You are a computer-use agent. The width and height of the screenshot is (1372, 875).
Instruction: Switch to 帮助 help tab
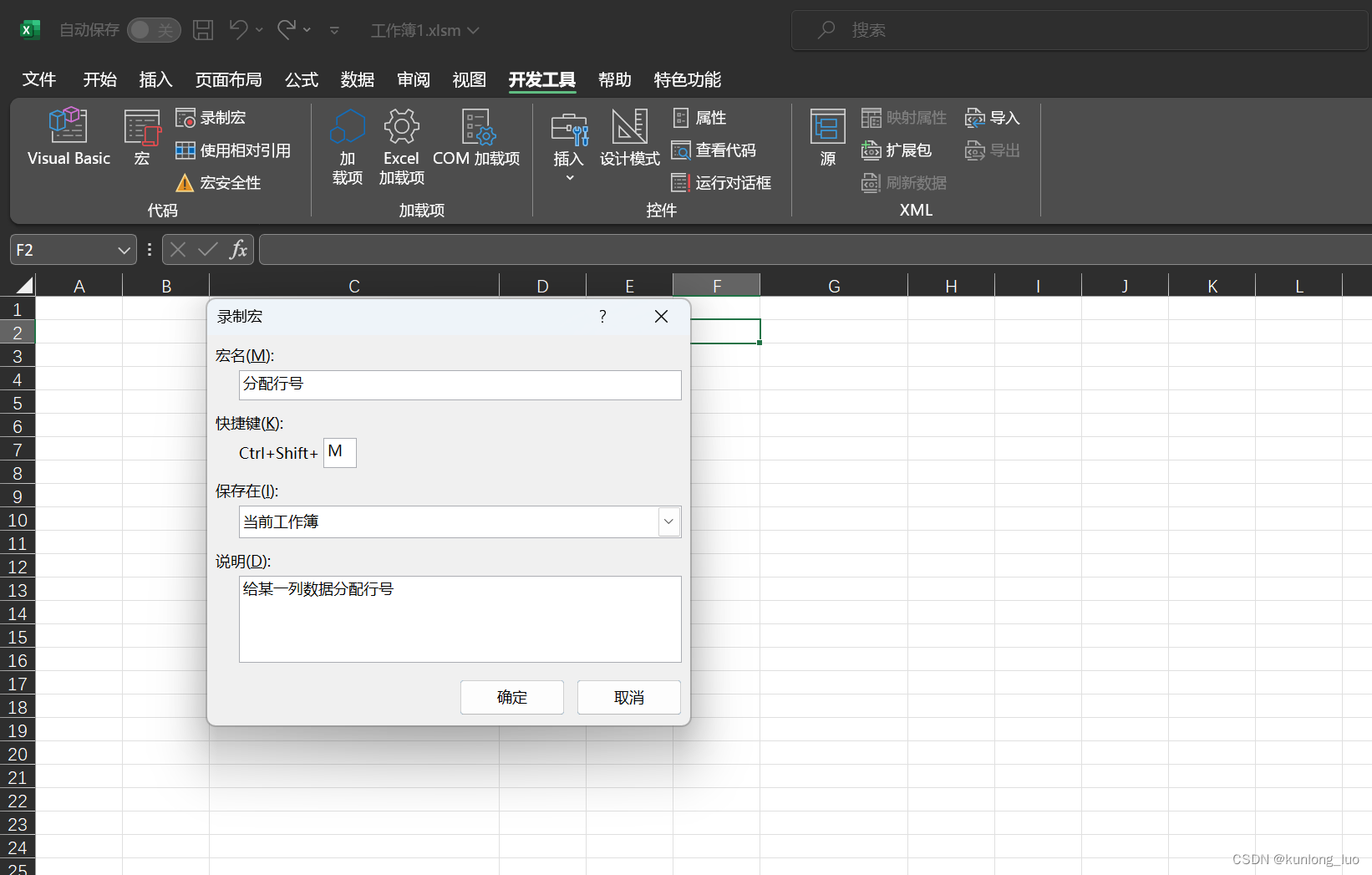click(615, 79)
